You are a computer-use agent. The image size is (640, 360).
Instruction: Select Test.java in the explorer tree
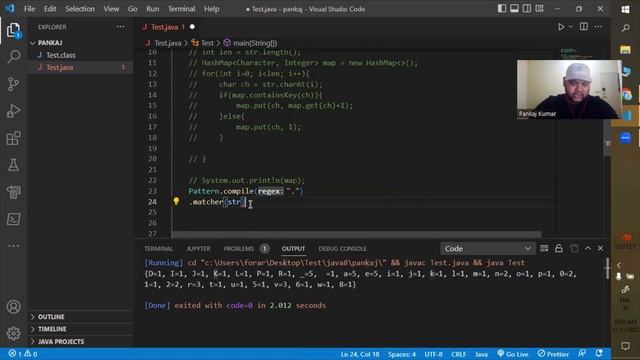pos(80,67)
